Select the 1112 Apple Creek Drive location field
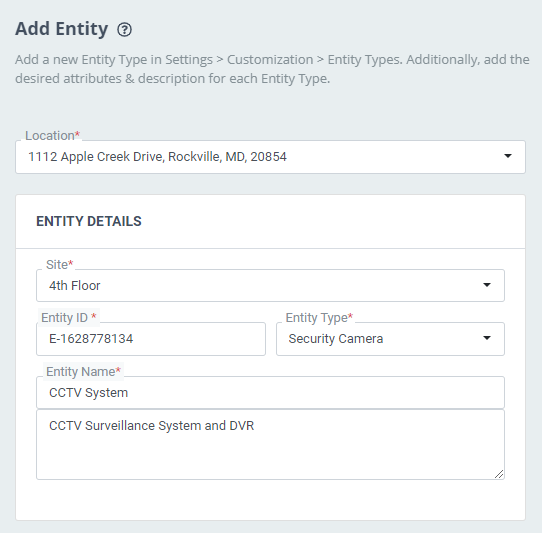The image size is (542, 533). pos(270,157)
